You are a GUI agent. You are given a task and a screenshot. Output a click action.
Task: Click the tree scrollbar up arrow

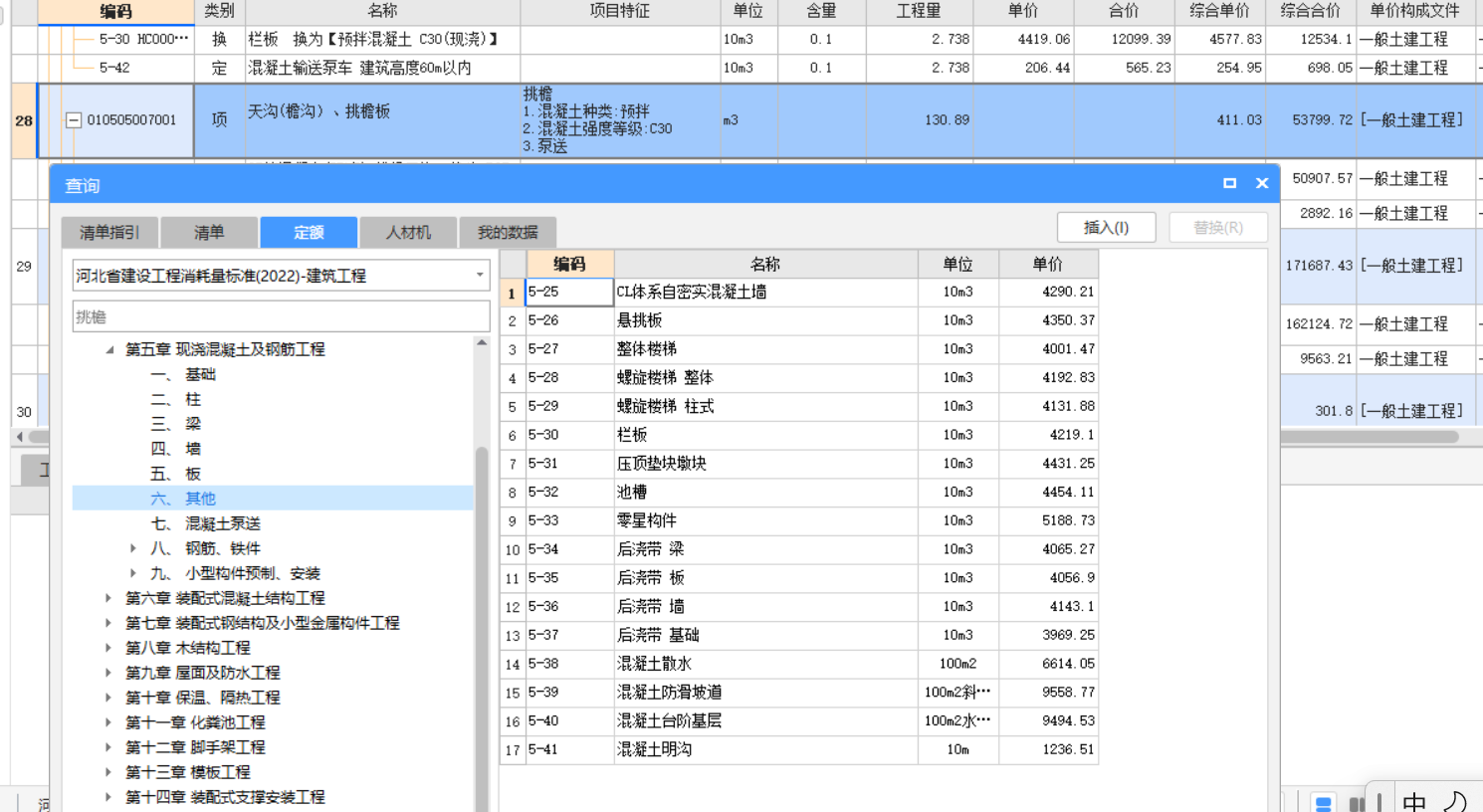point(482,343)
